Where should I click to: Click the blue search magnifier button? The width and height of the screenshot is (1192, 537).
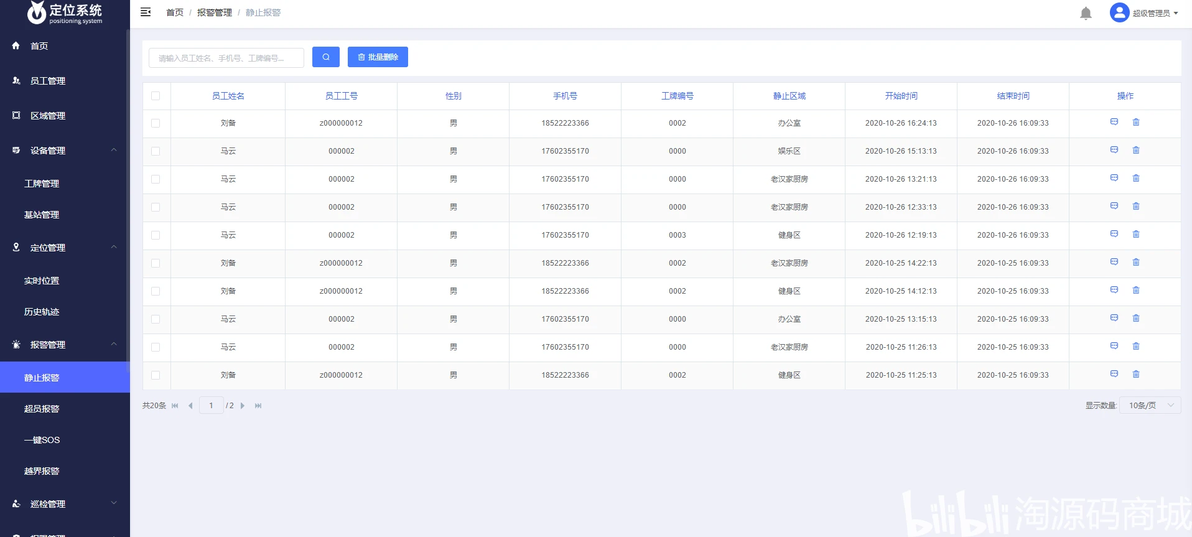(x=325, y=57)
